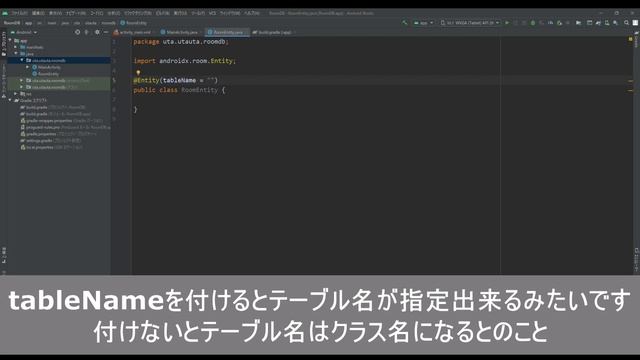Collapse the app module tree node
The width and height of the screenshot is (640, 360).
coord(11,40)
